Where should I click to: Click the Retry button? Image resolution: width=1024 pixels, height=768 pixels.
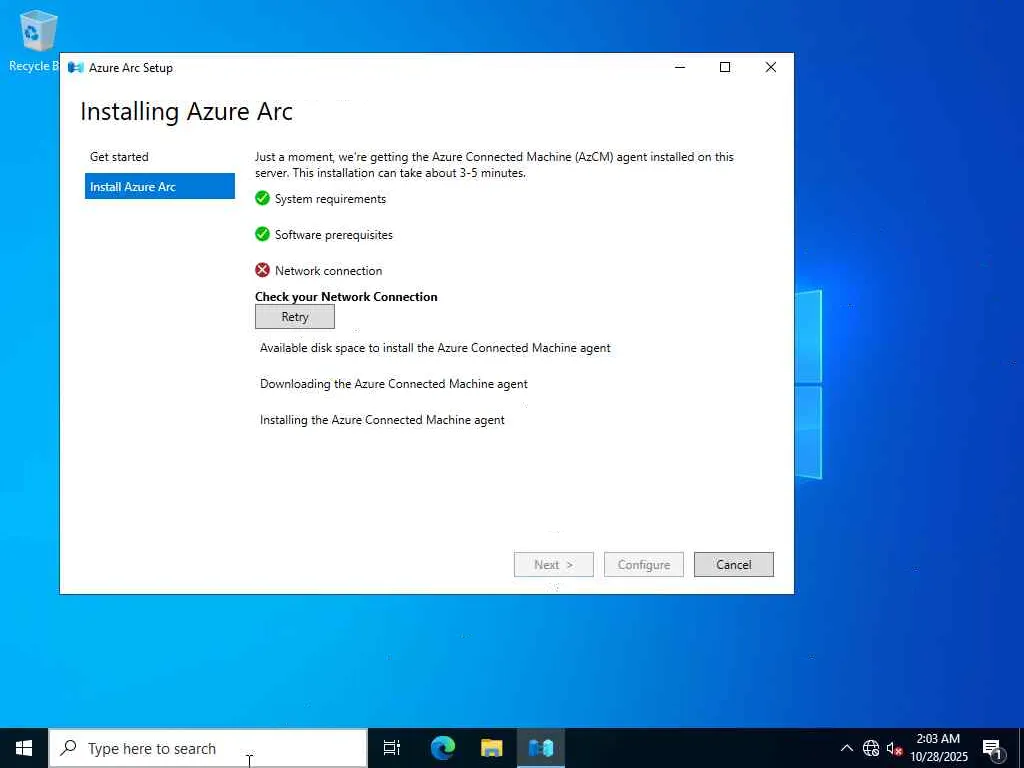click(295, 317)
